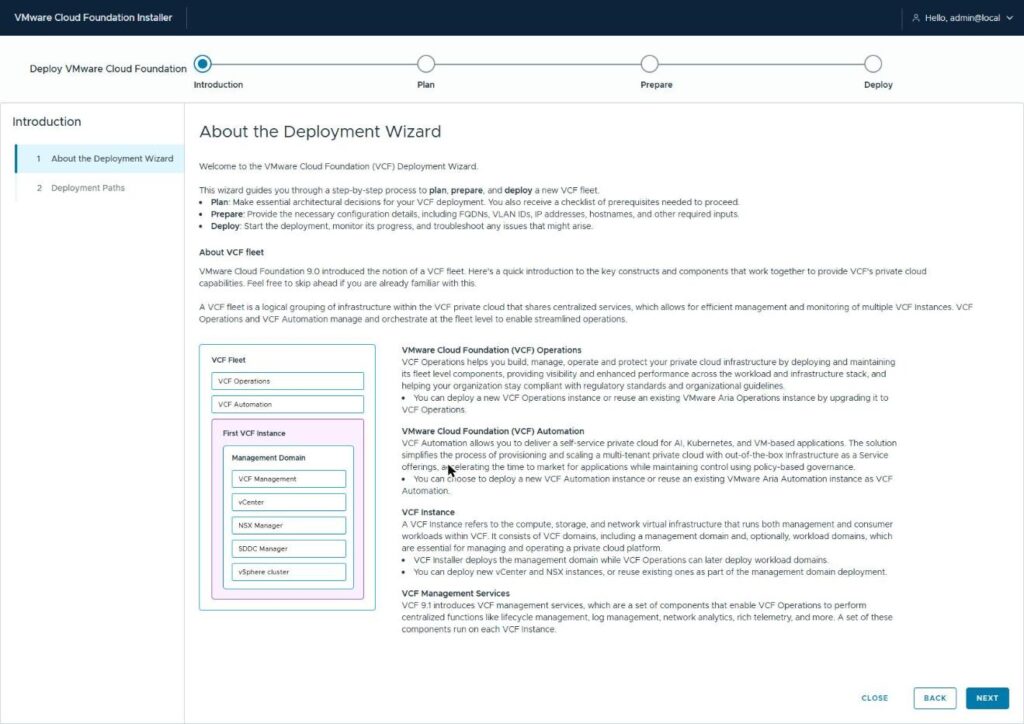The width and height of the screenshot is (1024, 724).
Task: Click the About VCF fleet subheading
Action: 231,252
